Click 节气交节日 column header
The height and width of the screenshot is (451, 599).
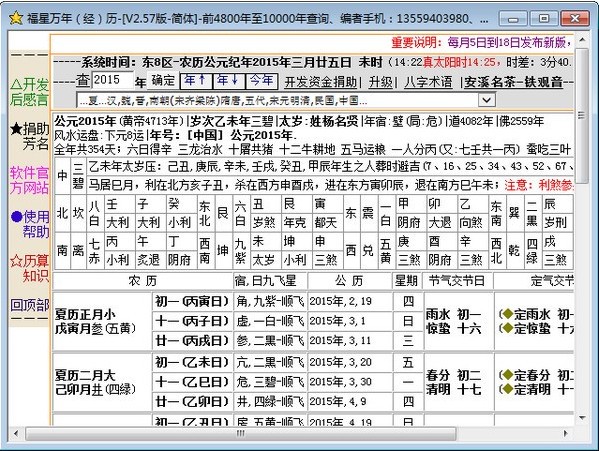(458, 281)
